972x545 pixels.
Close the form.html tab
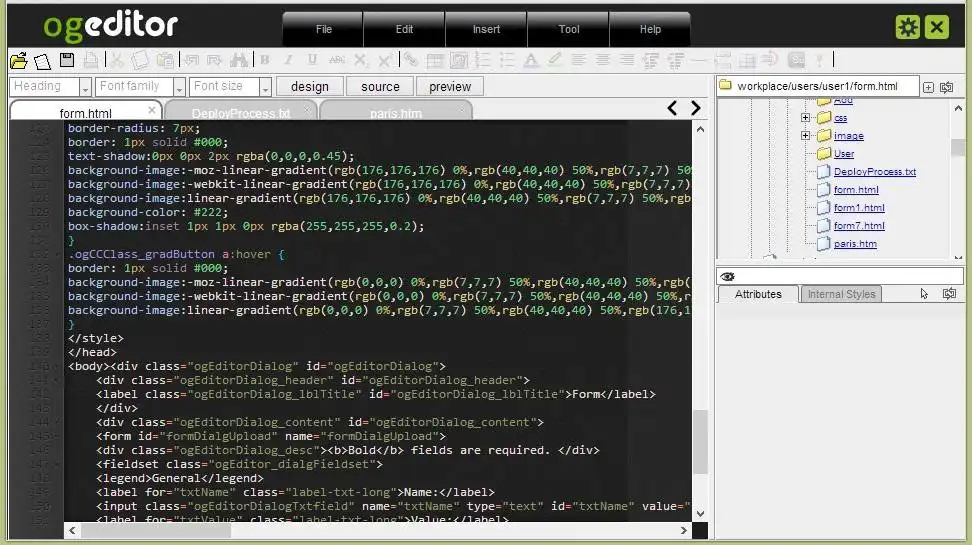tap(152, 110)
